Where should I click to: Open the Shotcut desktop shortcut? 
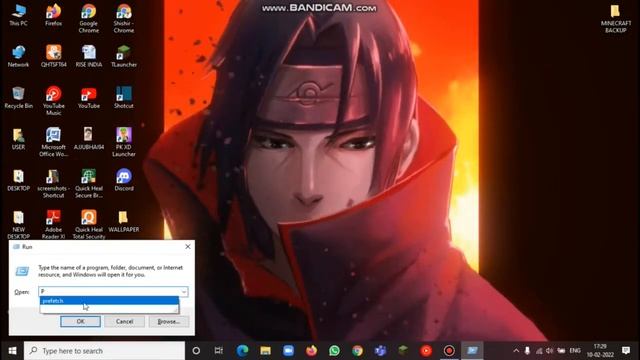tap(124, 98)
